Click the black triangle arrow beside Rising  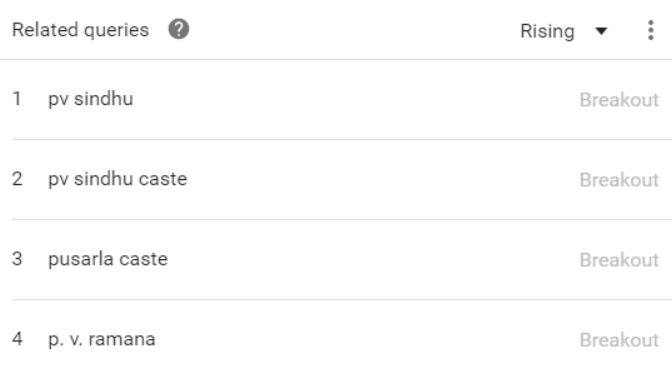[x=601, y=31]
